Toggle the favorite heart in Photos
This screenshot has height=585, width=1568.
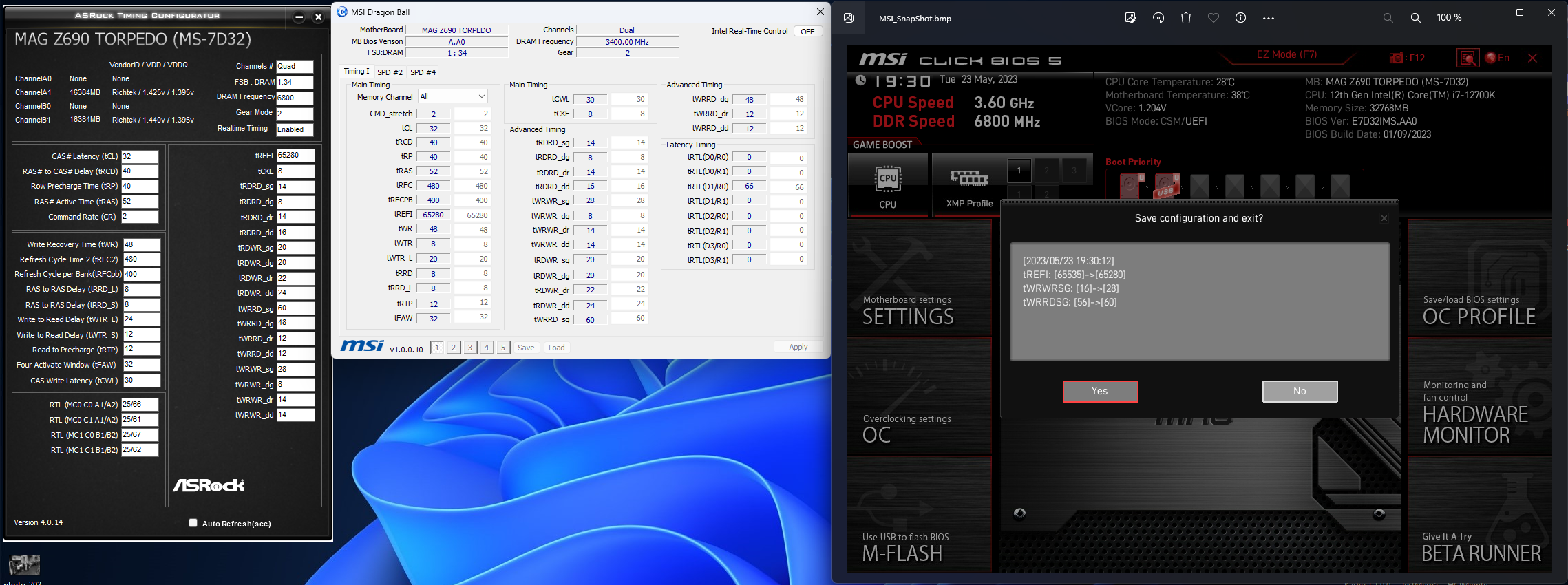[x=1214, y=18]
